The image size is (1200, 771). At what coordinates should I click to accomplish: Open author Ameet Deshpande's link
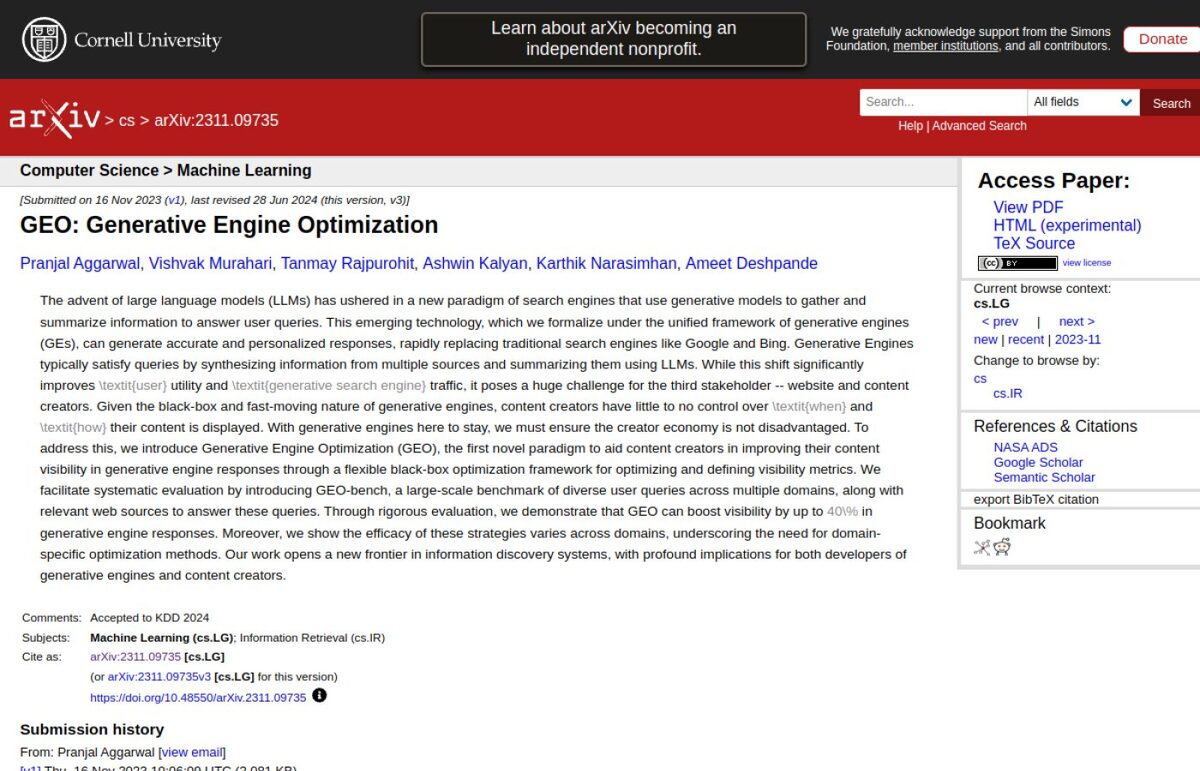(x=751, y=264)
